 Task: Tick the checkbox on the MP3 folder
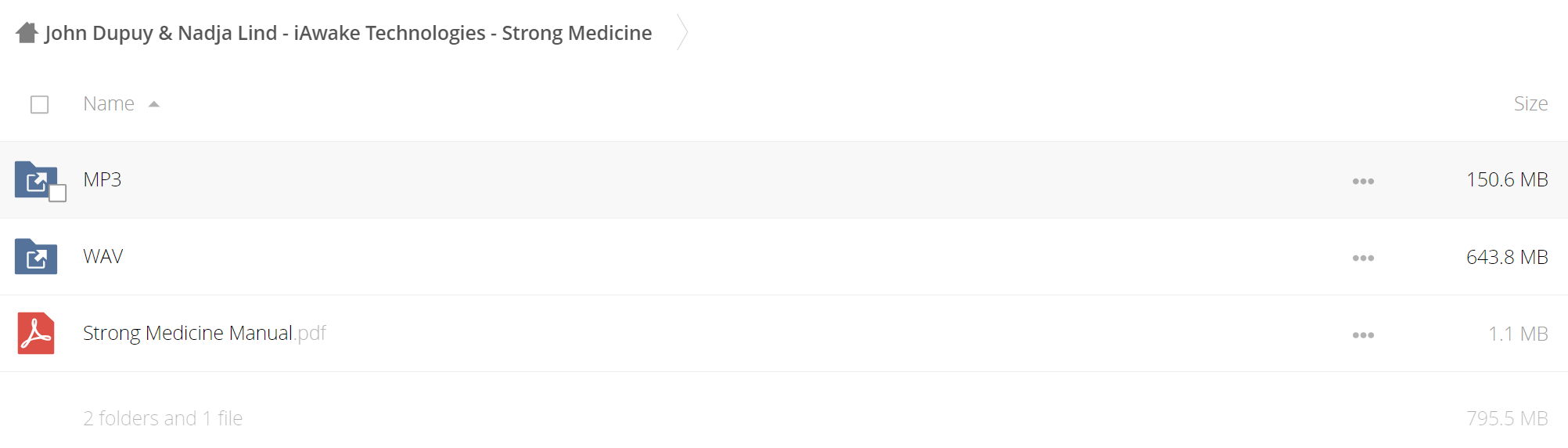pyautogui.click(x=57, y=193)
